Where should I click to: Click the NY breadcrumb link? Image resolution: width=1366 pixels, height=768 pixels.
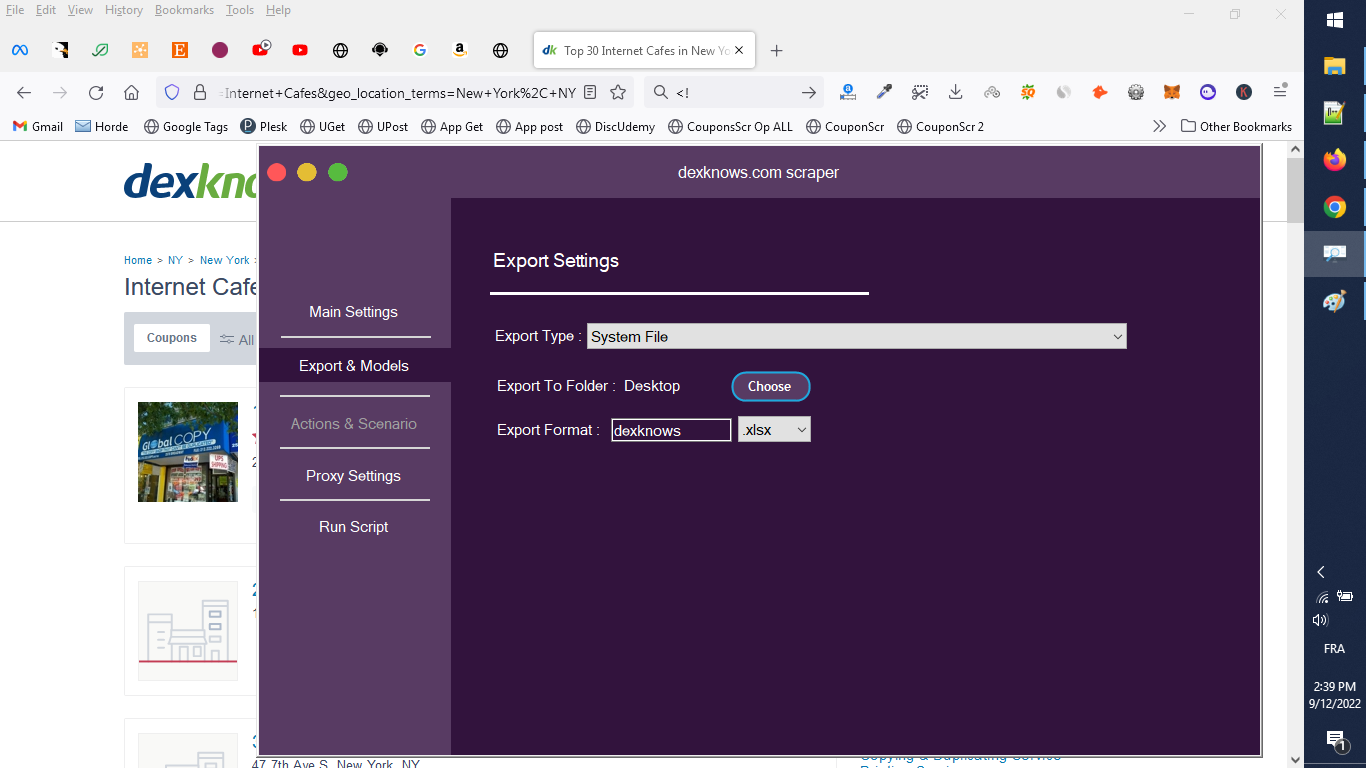pyautogui.click(x=175, y=260)
